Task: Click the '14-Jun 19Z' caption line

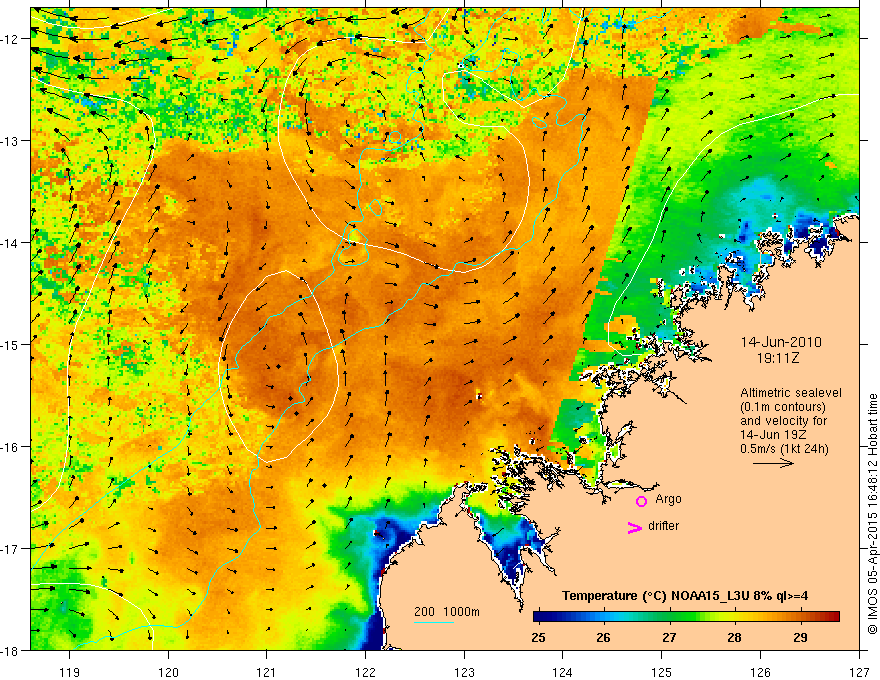Action: 776,435
